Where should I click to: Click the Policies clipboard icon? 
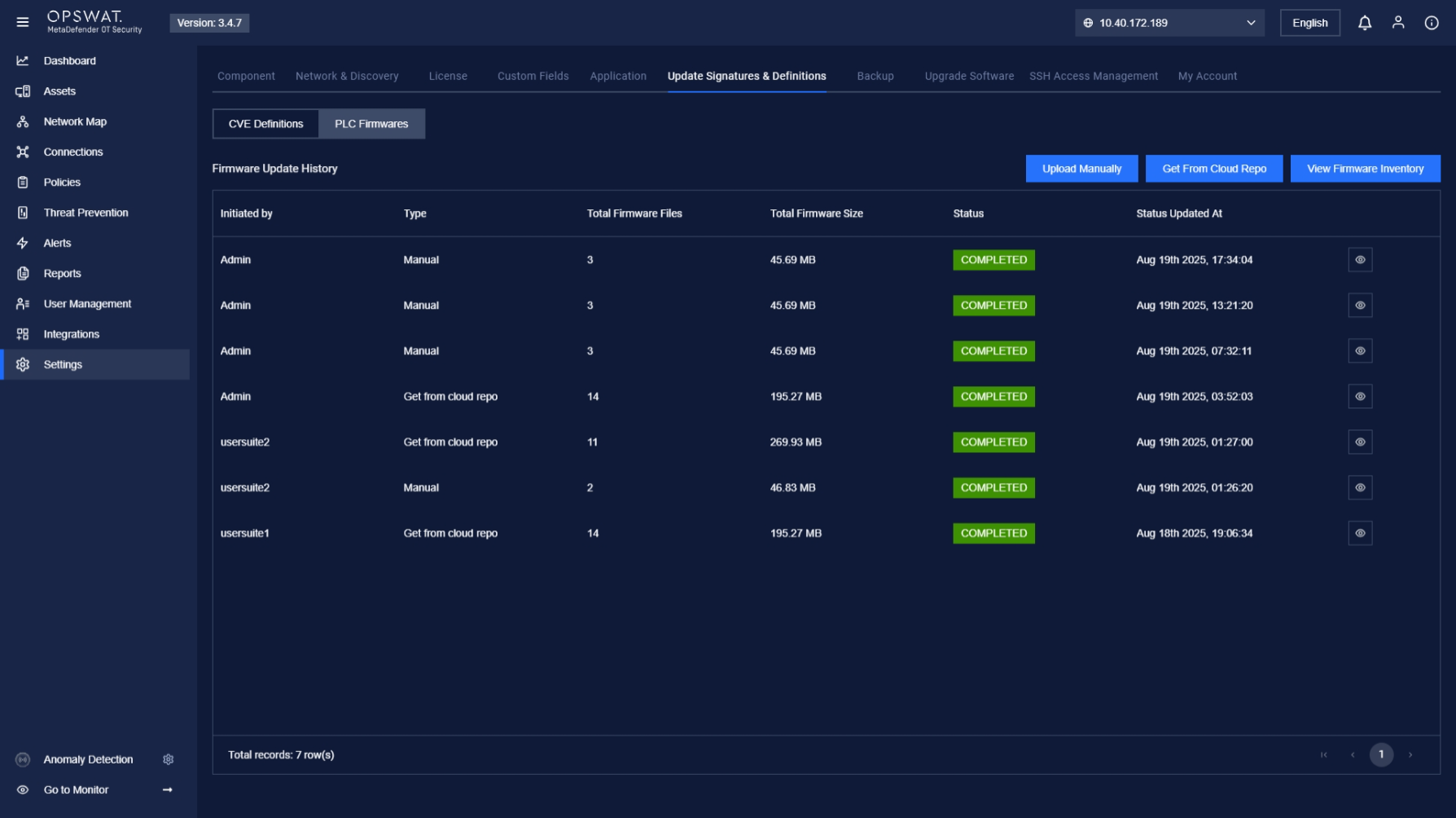pos(23,183)
